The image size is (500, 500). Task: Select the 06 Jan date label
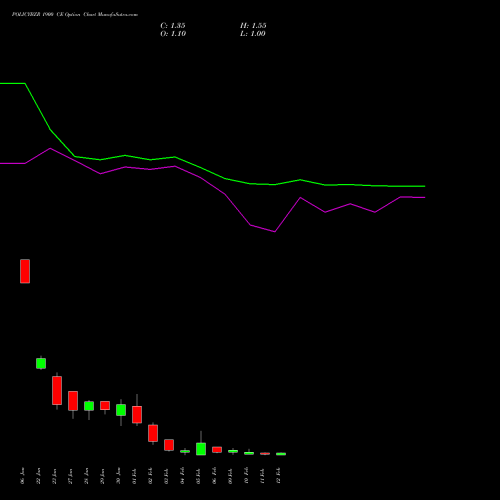(x=23, y=476)
